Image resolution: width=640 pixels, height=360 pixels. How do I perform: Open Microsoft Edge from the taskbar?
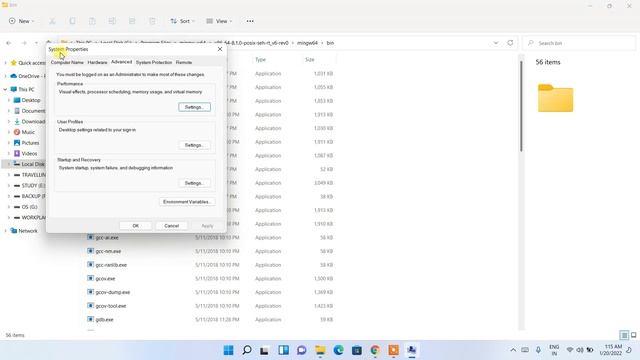338,350
